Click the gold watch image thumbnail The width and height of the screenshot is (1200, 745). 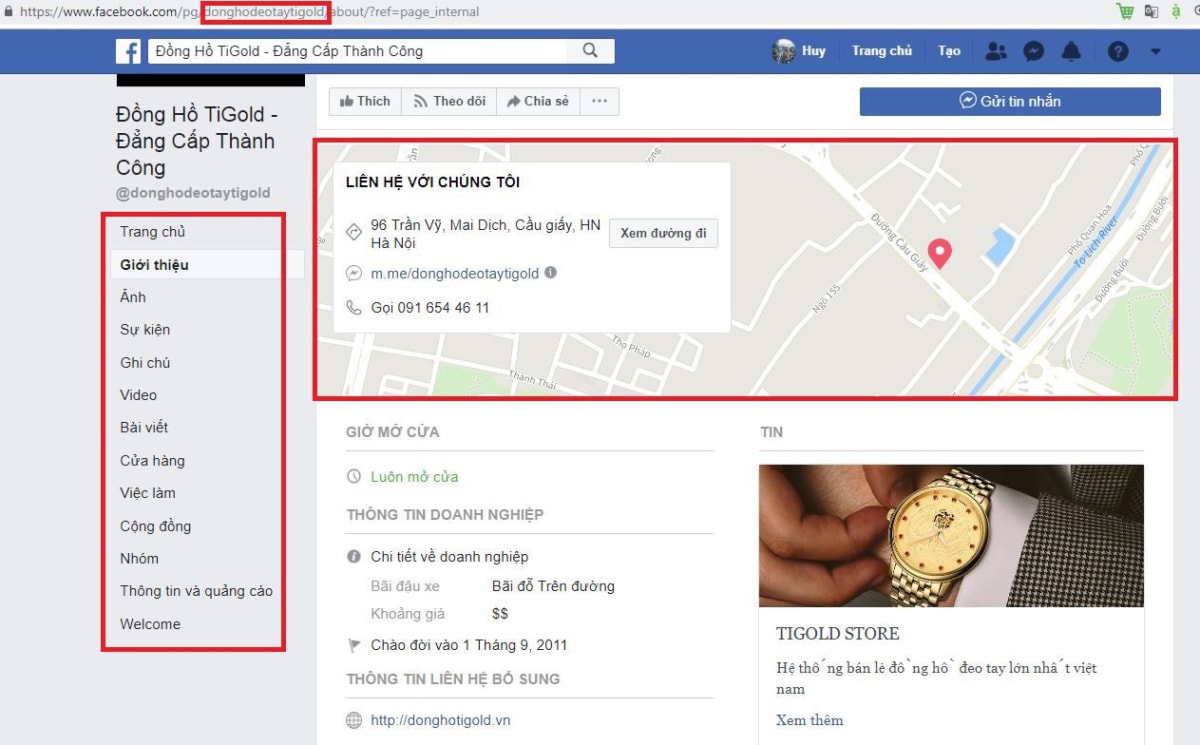pos(951,536)
